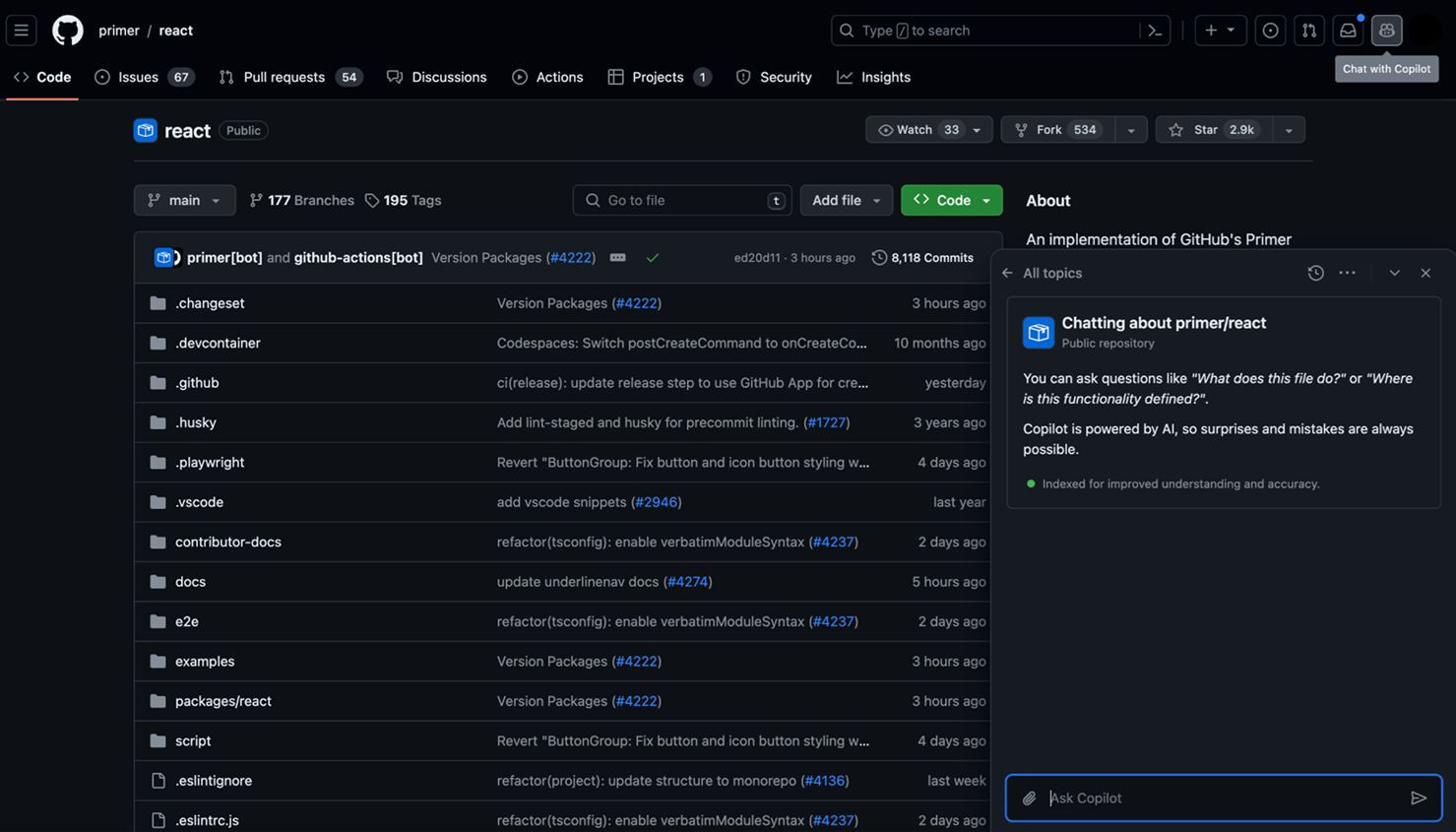Click the pull requests icon in top bar
This screenshot has height=832, width=1456.
point(1308,31)
